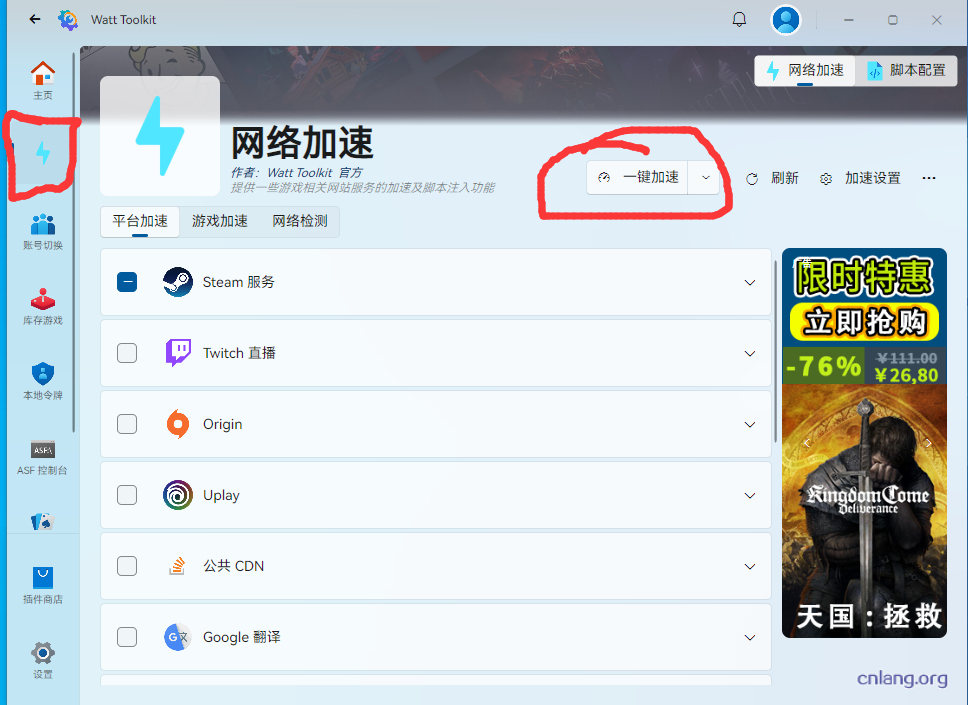Click the 公共 CDN logo icon
968x705 pixels.
coord(178,566)
